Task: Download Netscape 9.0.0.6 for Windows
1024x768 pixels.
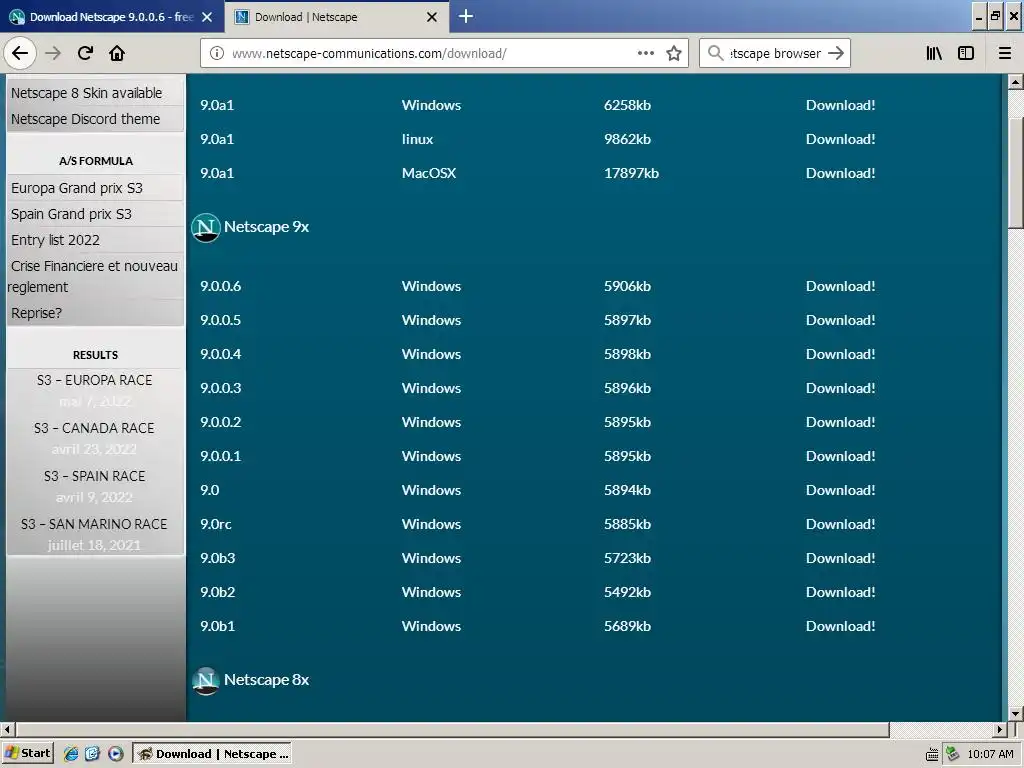Action: click(840, 286)
